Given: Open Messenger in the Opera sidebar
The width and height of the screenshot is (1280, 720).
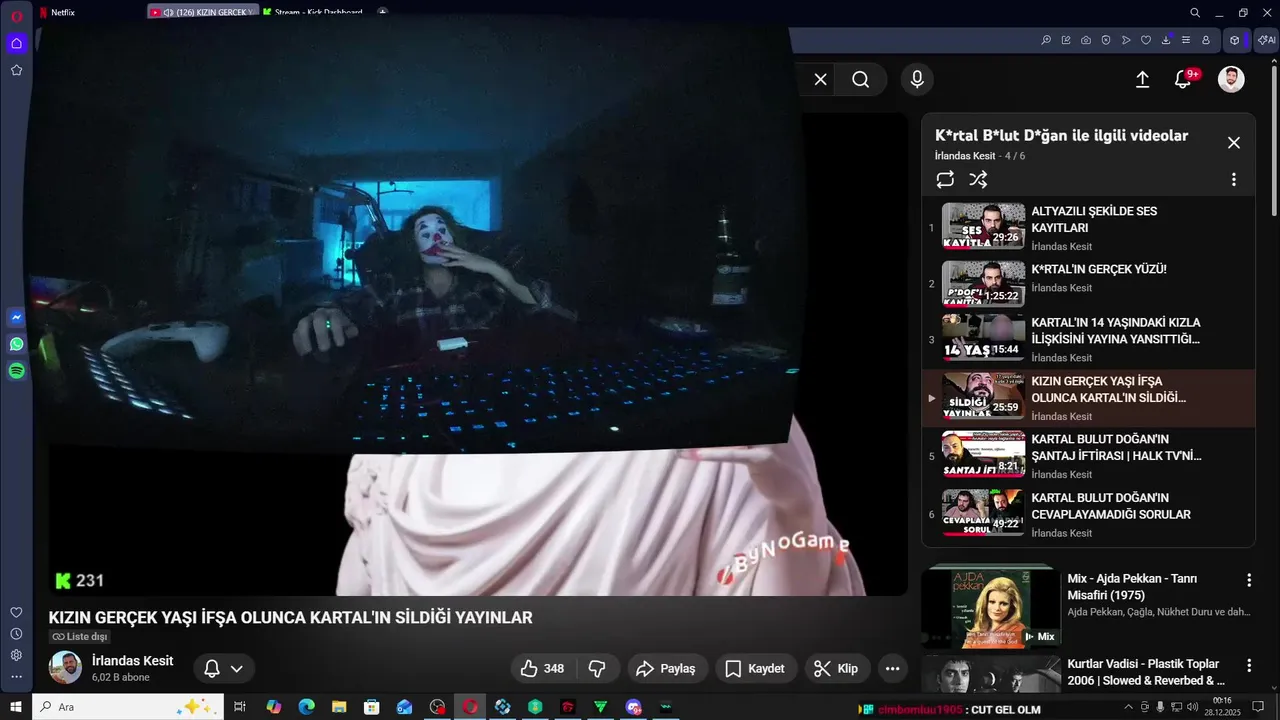Looking at the screenshot, I should [x=16, y=317].
